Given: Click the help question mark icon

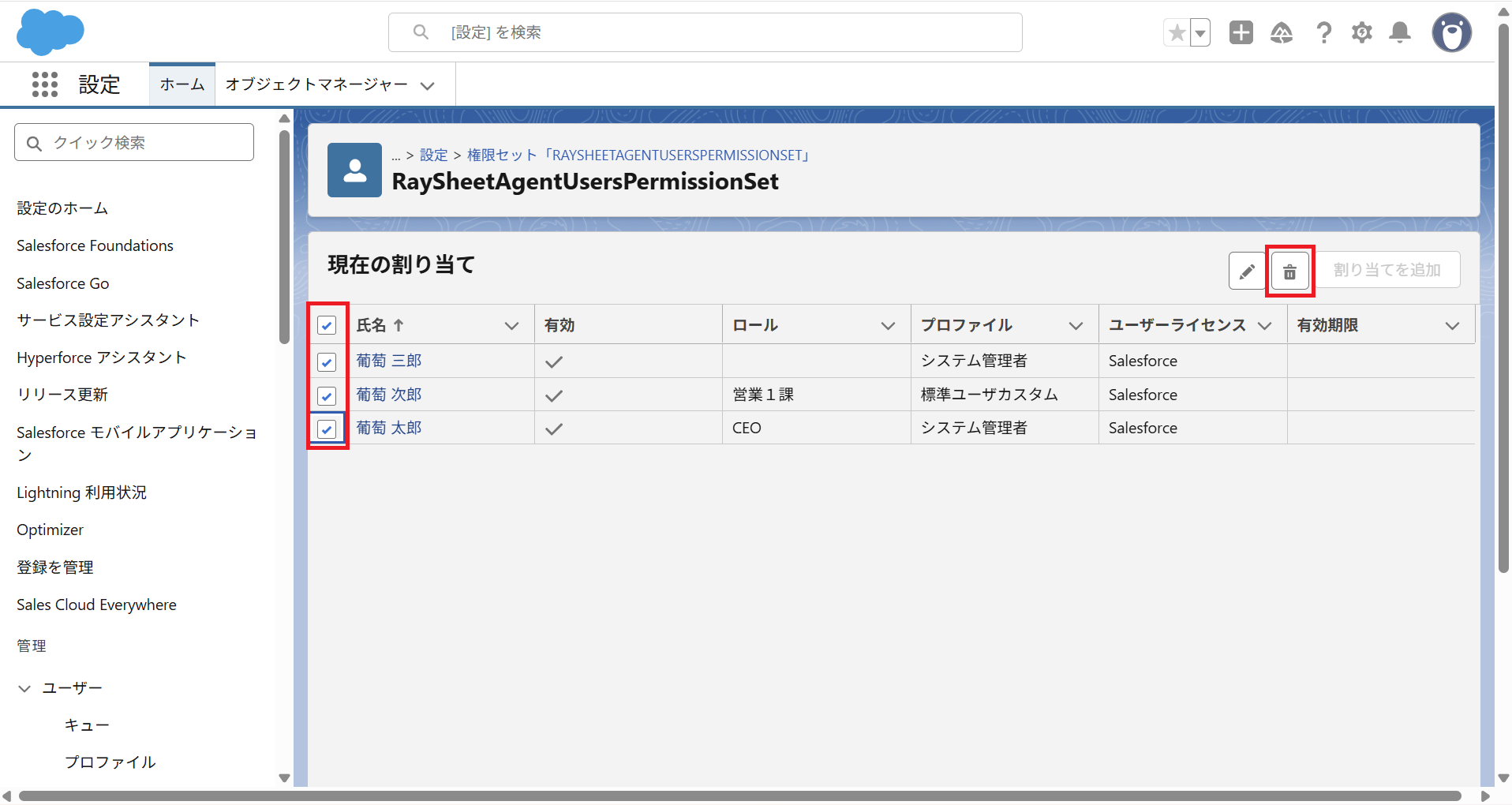Looking at the screenshot, I should pos(1323,32).
